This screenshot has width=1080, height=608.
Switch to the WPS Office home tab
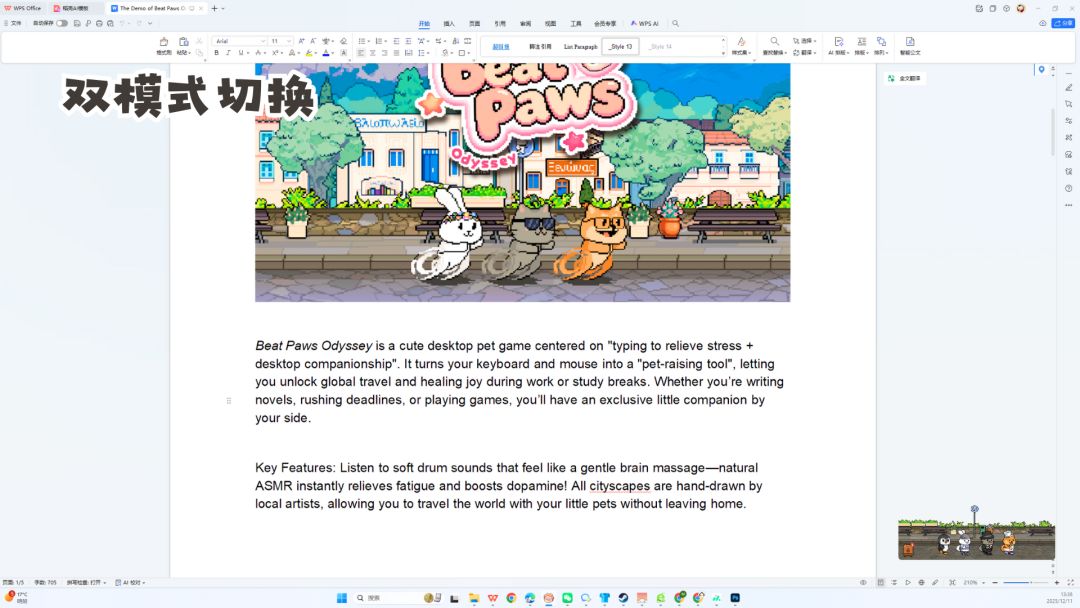[x=23, y=8]
